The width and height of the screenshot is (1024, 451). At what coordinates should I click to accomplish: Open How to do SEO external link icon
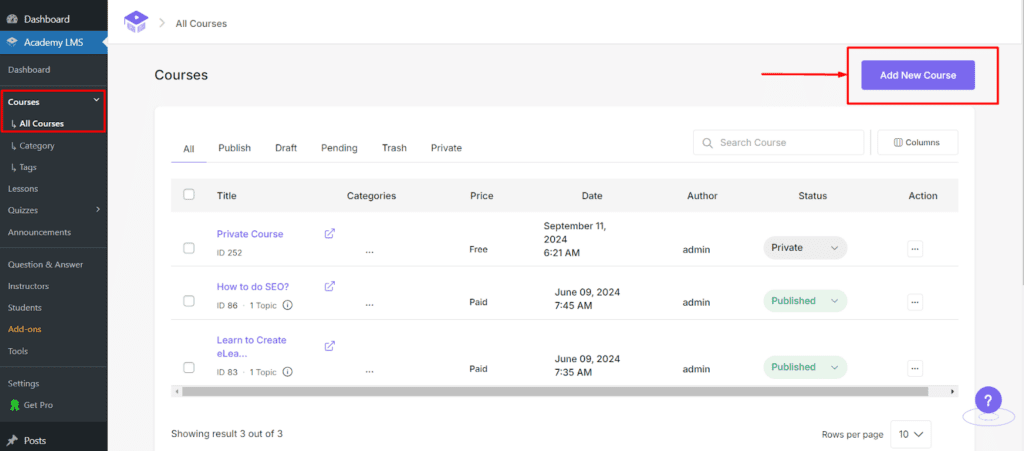330,286
